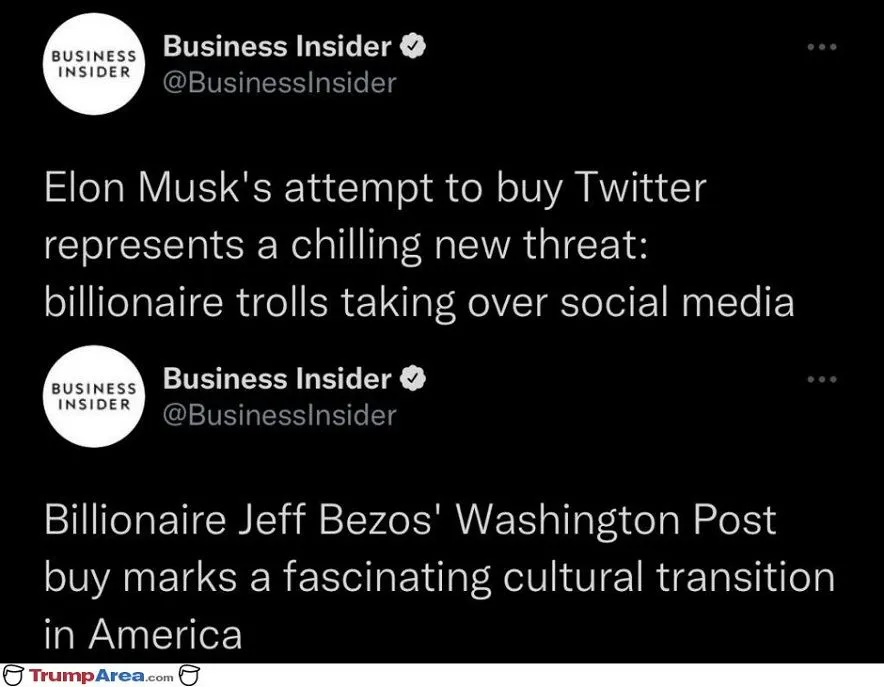884x687 pixels.
Task: Open the tweet about billionaire trolls
Action: click(x=420, y=246)
